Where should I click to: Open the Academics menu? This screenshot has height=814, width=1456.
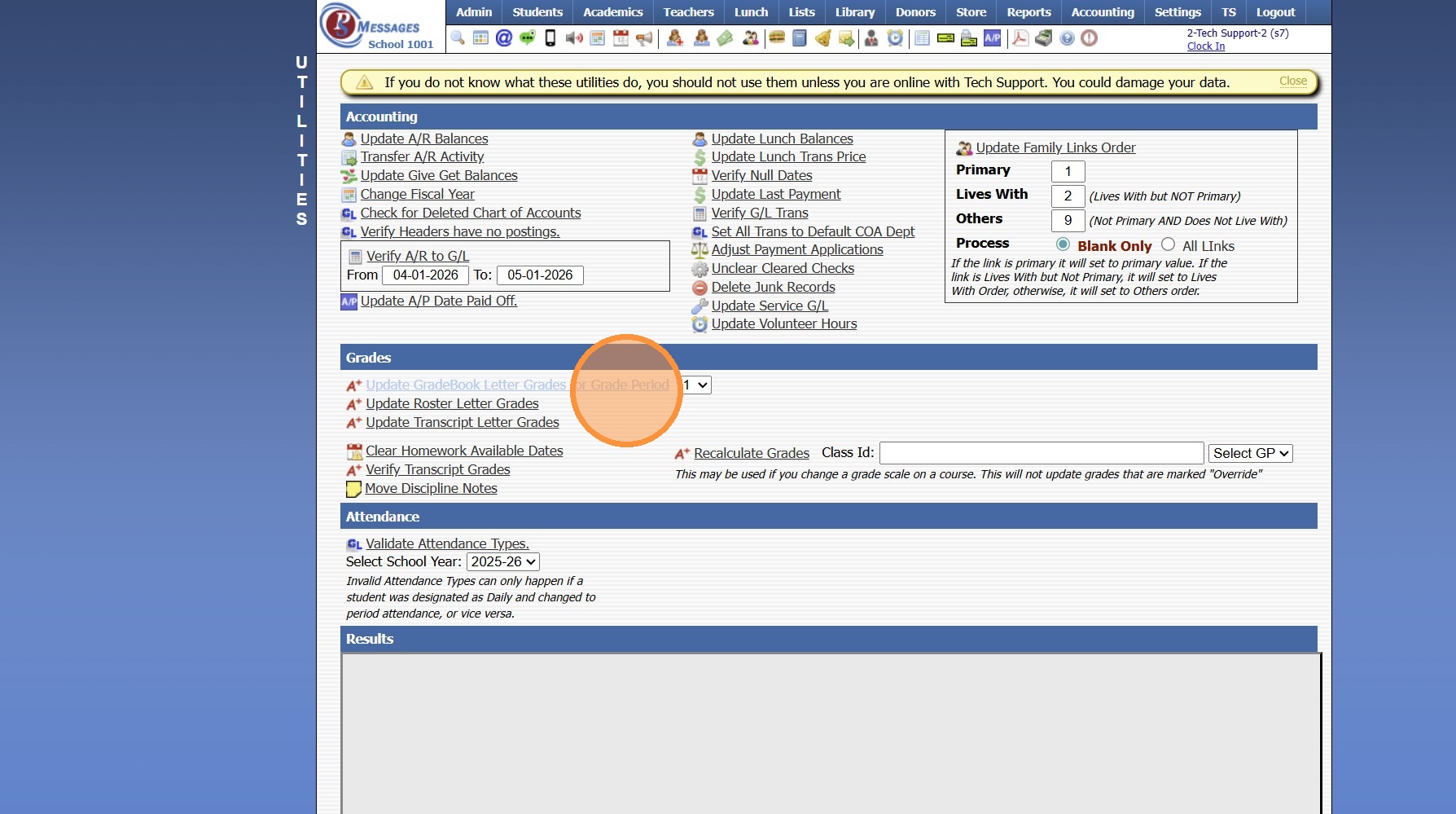pyautogui.click(x=613, y=12)
